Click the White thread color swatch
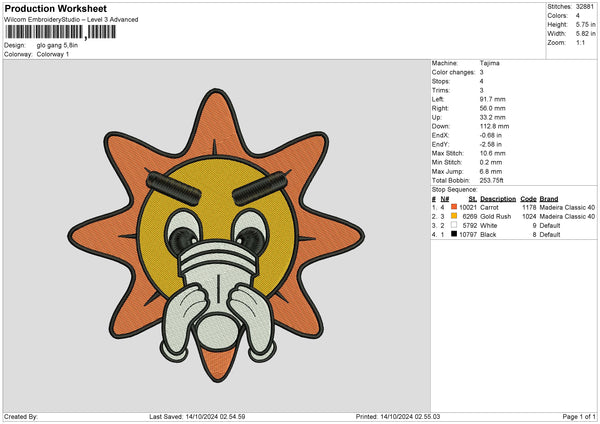Screen dimensions: 600x424 (452, 225)
